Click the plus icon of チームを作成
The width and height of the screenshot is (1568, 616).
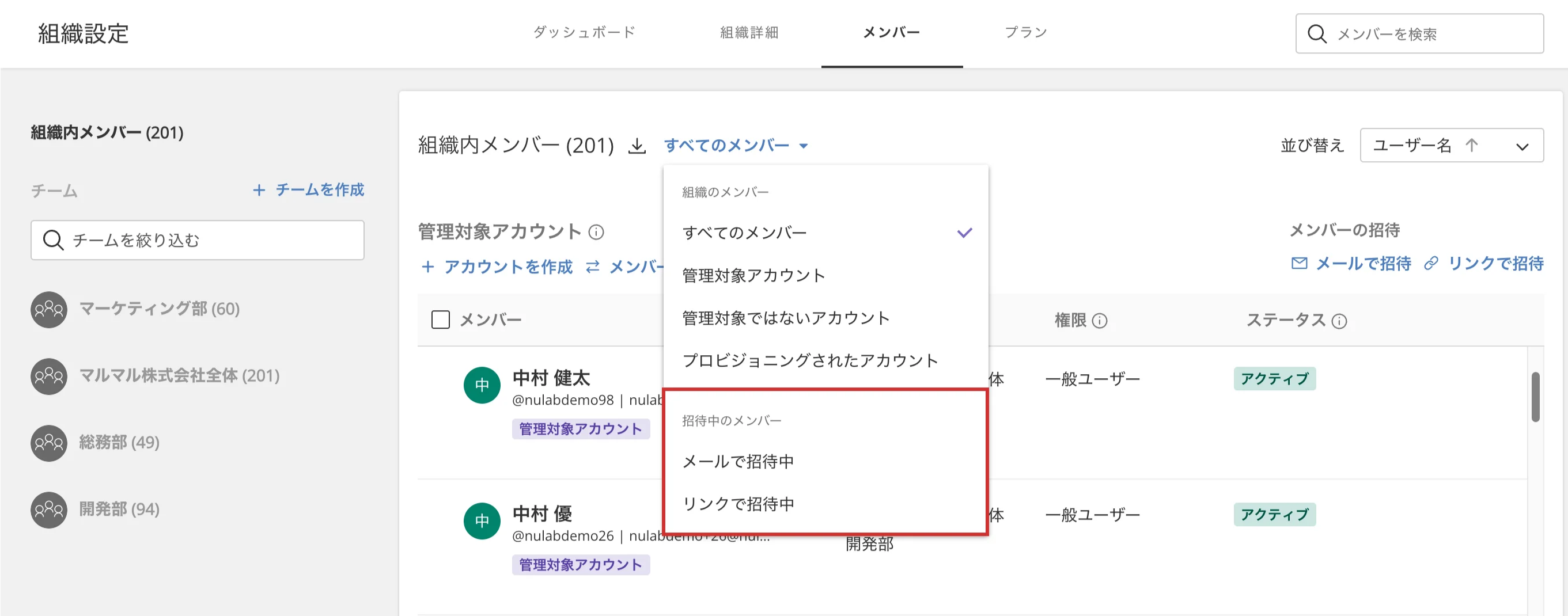[259, 191]
